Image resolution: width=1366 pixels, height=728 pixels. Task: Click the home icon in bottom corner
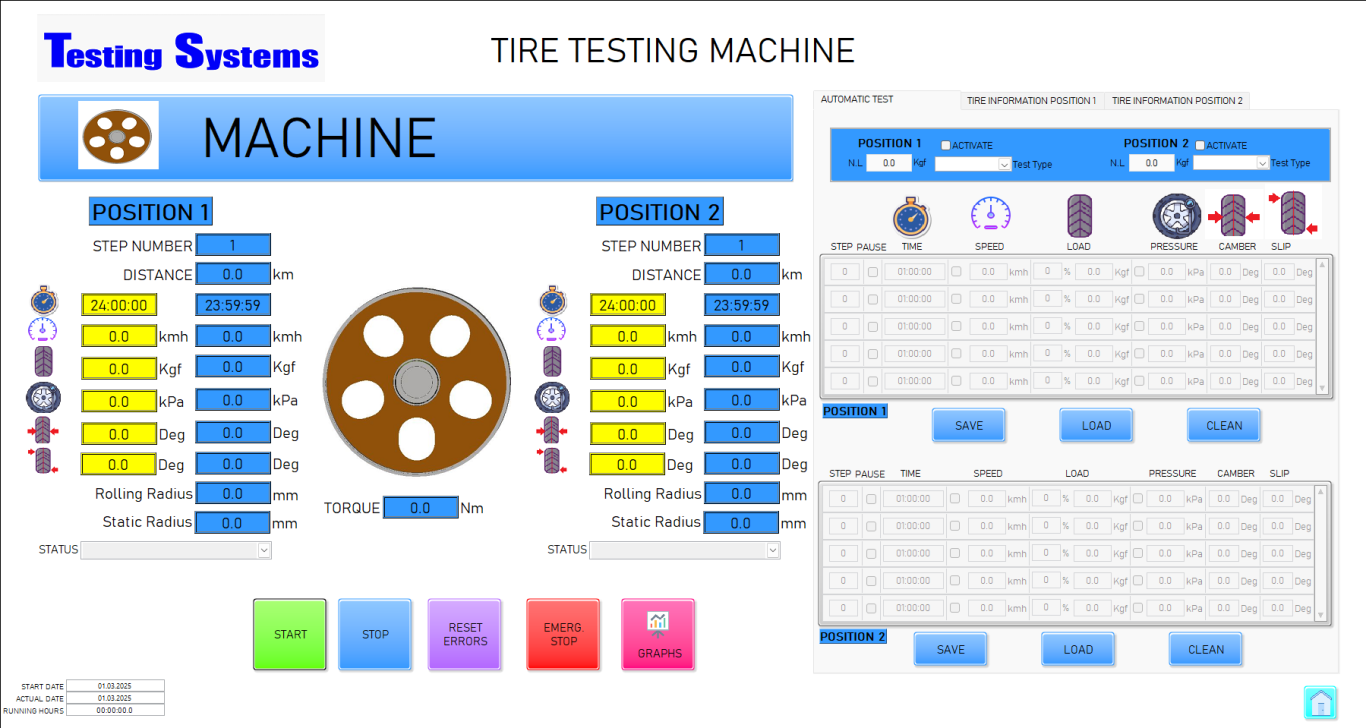[x=1320, y=701]
